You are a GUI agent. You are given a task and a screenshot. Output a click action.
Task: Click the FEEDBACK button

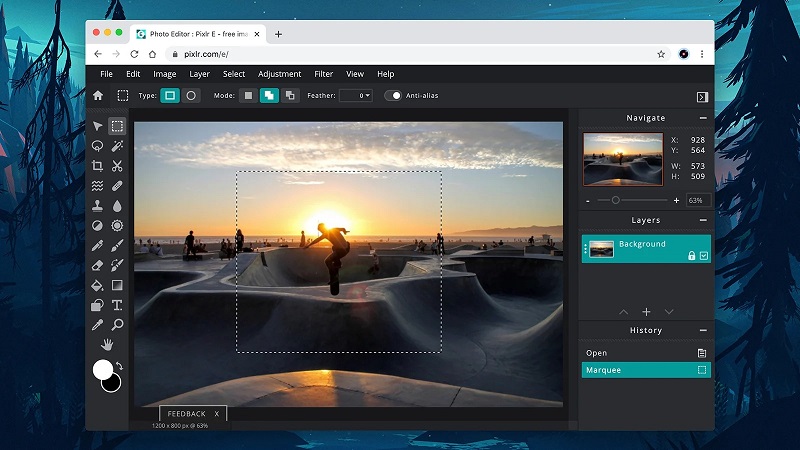[186, 413]
